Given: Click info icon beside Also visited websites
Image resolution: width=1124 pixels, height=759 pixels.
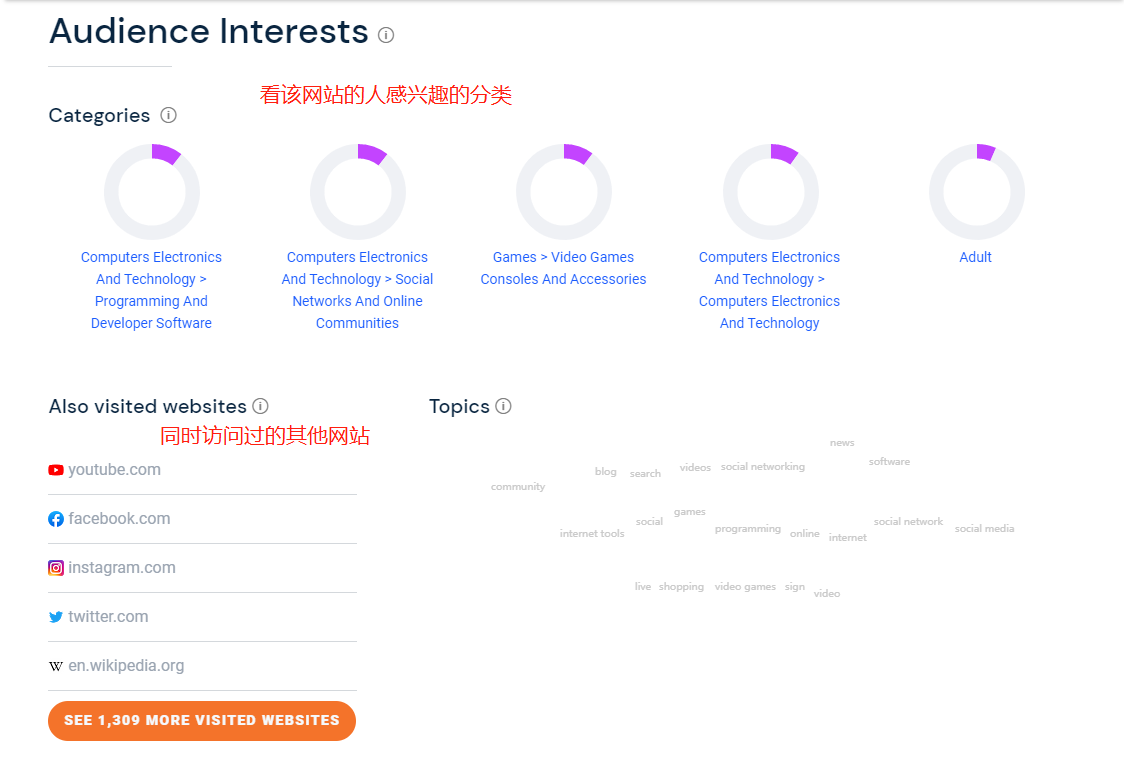Looking at the screenshot, I should tap(260, 406).
